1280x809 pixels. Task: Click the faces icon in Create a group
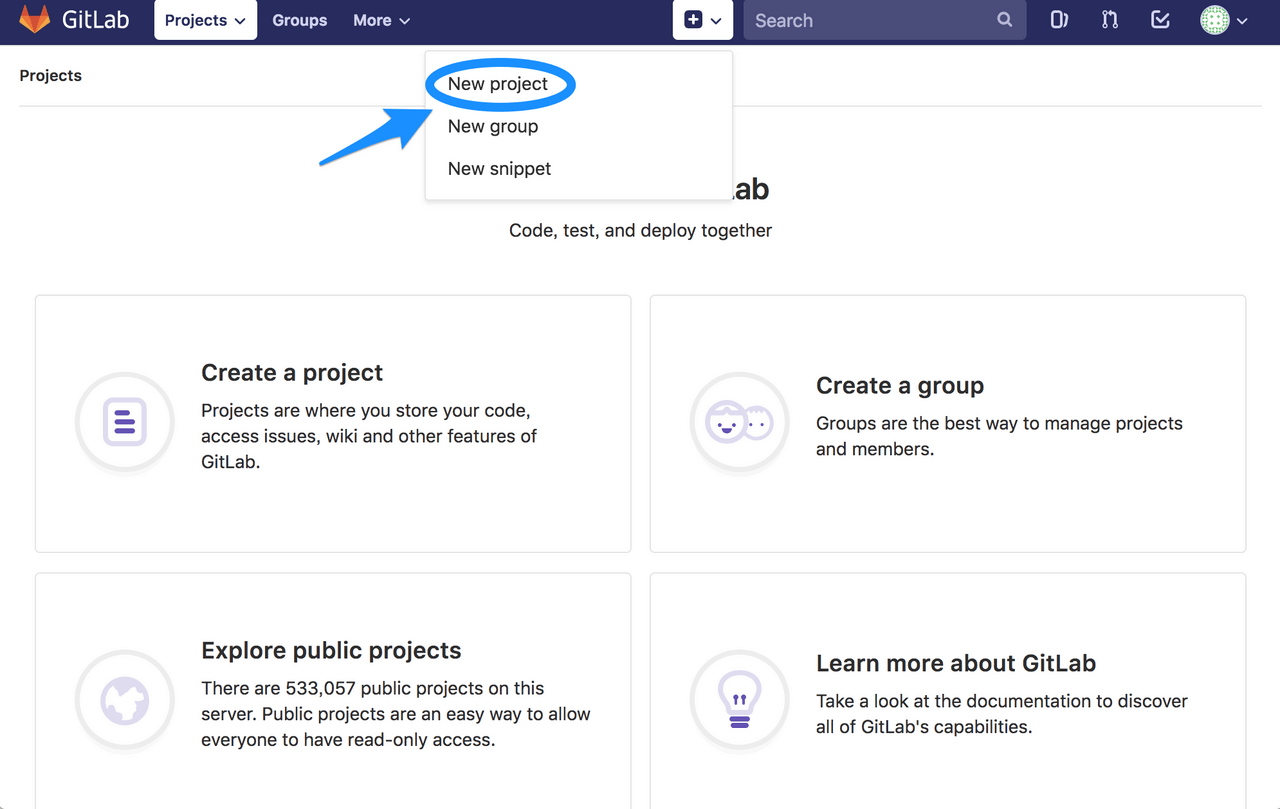tap(740, 422)
